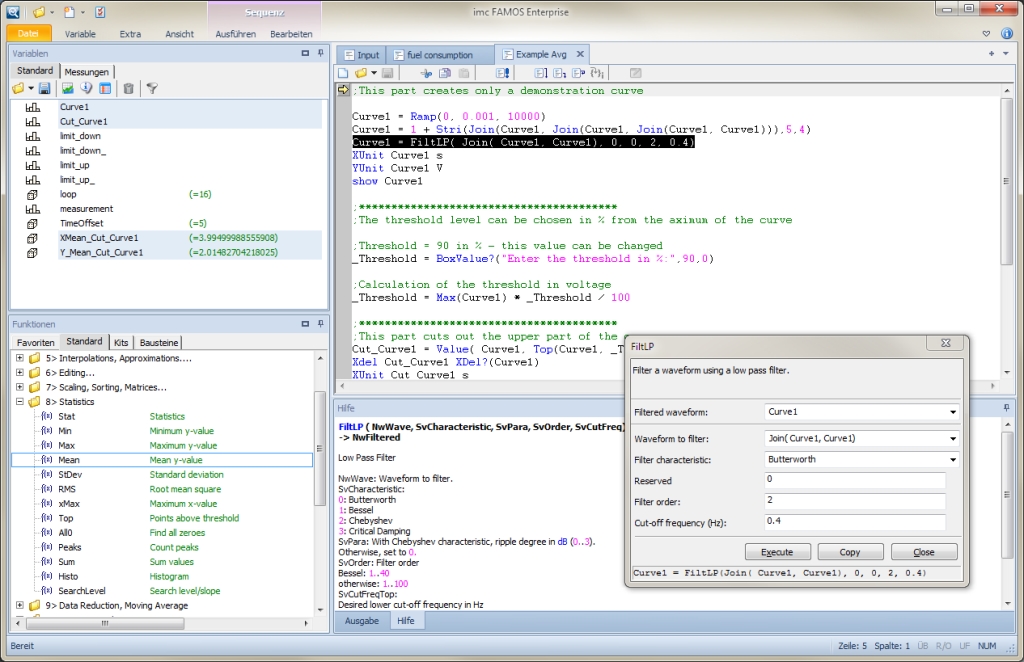This screenshot has height=662, width=1024.
Task: Click the show curve chart icon in Variablen
Action: [68, 89]
